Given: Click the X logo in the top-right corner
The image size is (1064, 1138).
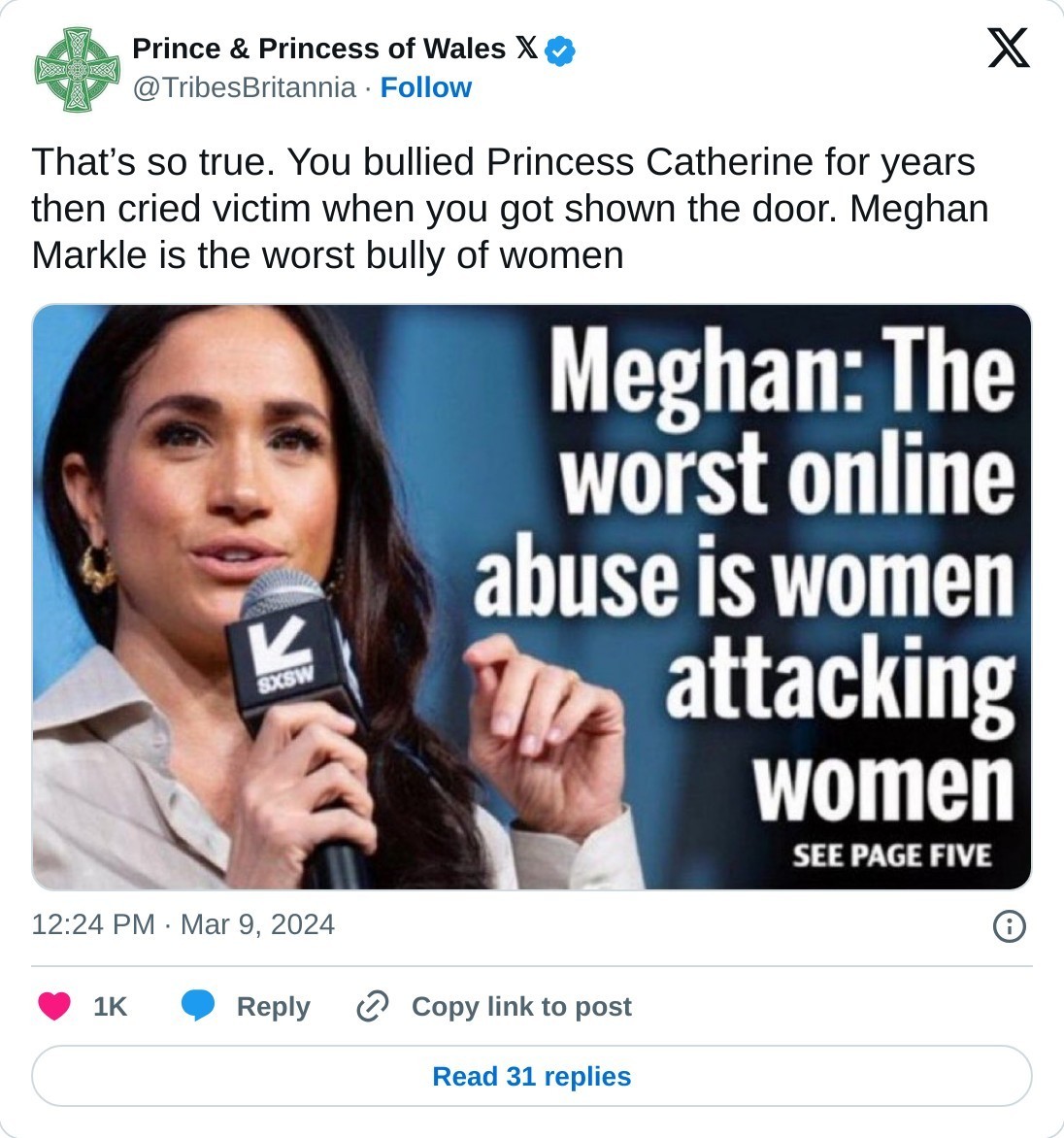Looking at the screenshot, I should click(1009, 48).
